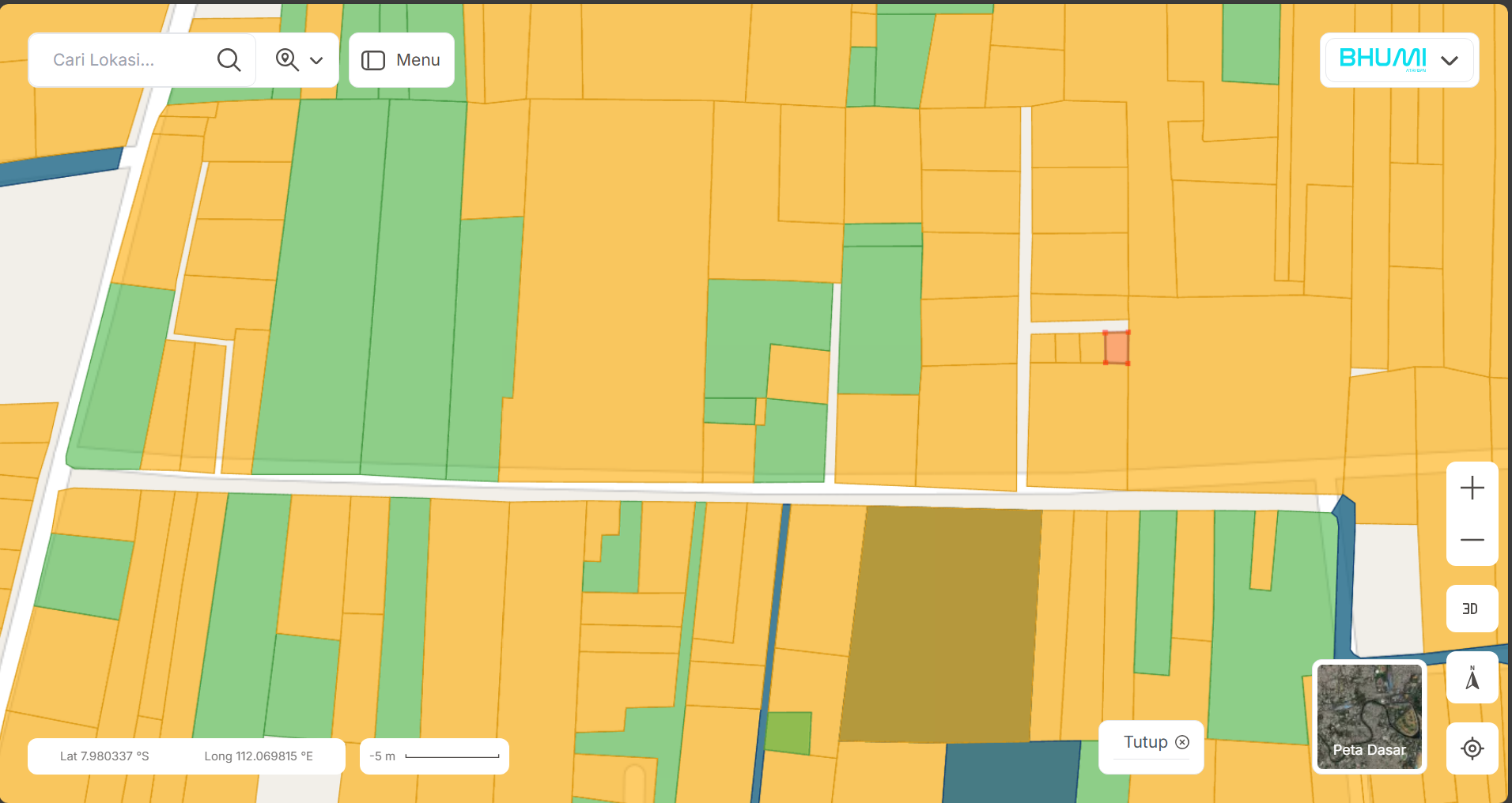1512x803 pixels.
Task: Click the search magnifier icon
Action: 229,60
